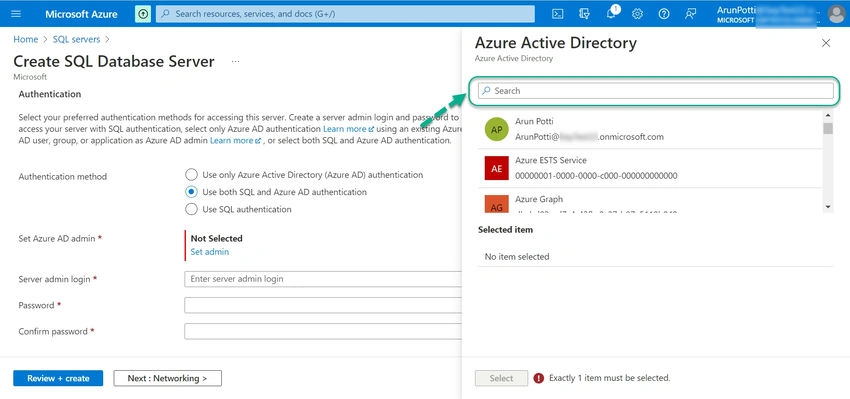Click the Set admin link
This screenshot has height=399, width=850.
[210, 252]
